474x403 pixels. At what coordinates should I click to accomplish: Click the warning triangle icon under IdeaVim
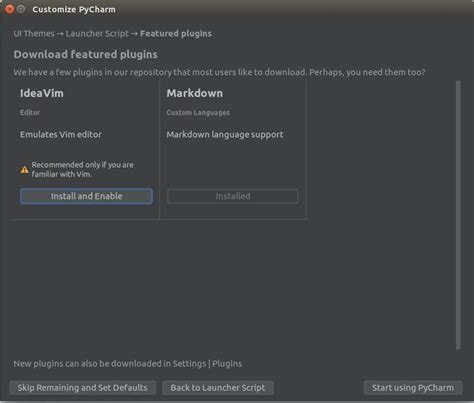[x=25, y=170]
